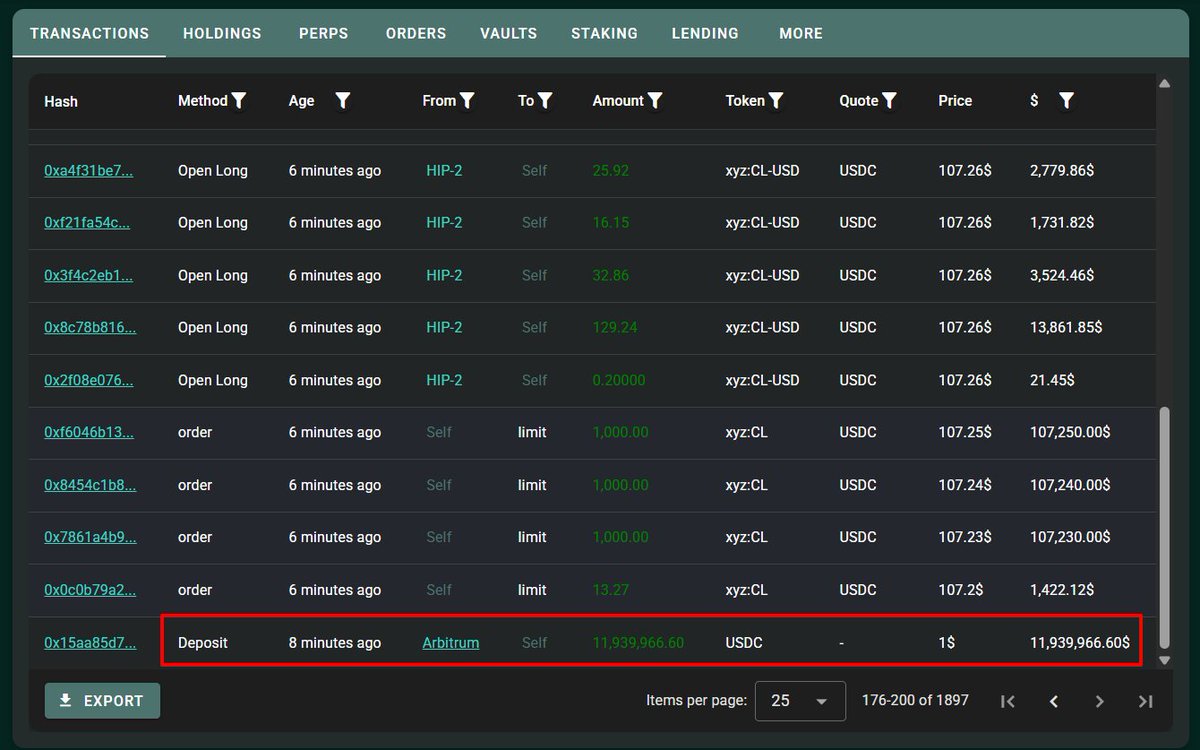Image resolution: width=1200 pixels, height=750 pixels.
Task: Open the Token column filter funnel
Action: tap(776, 100)
